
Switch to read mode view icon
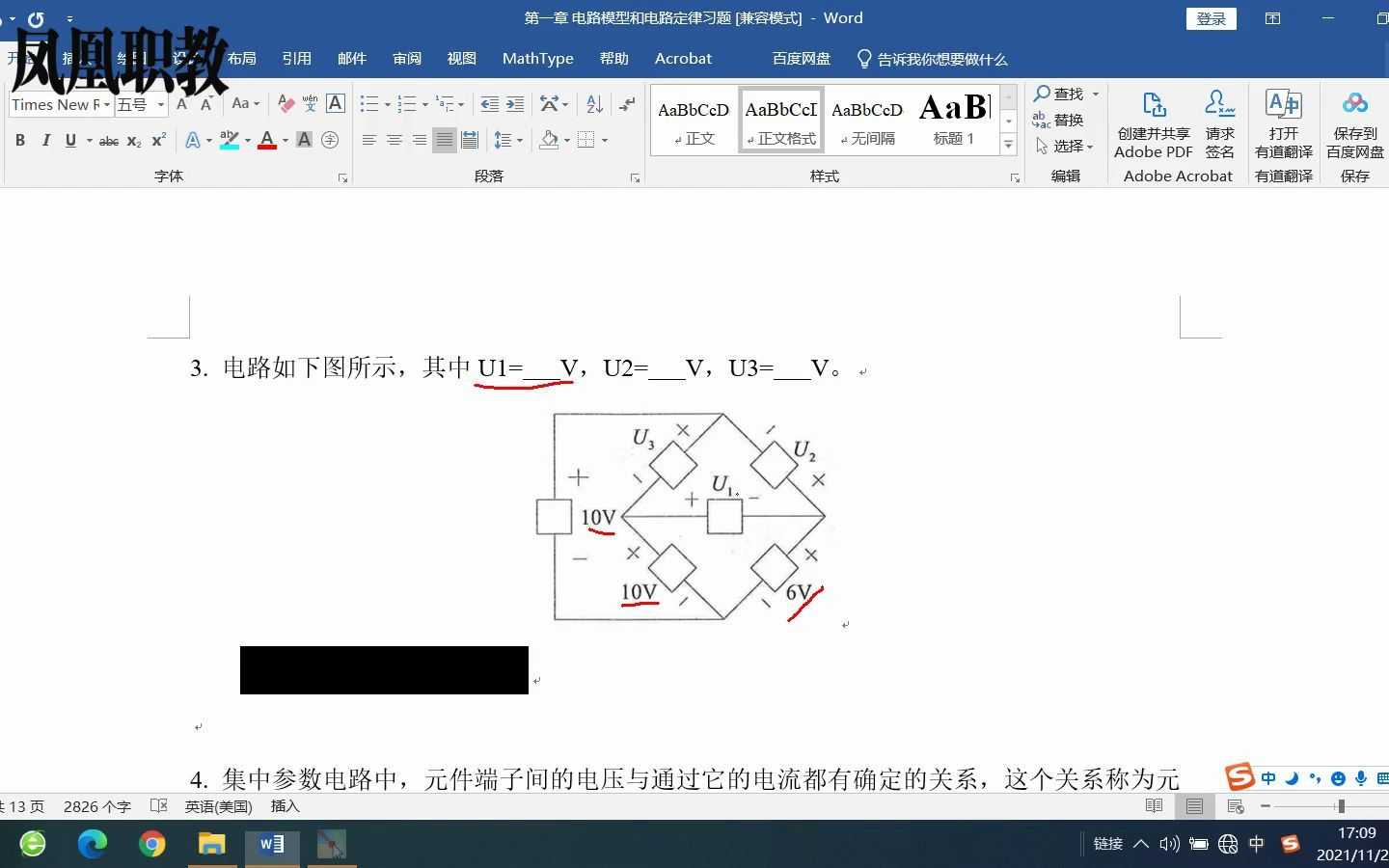(1154, 806)
